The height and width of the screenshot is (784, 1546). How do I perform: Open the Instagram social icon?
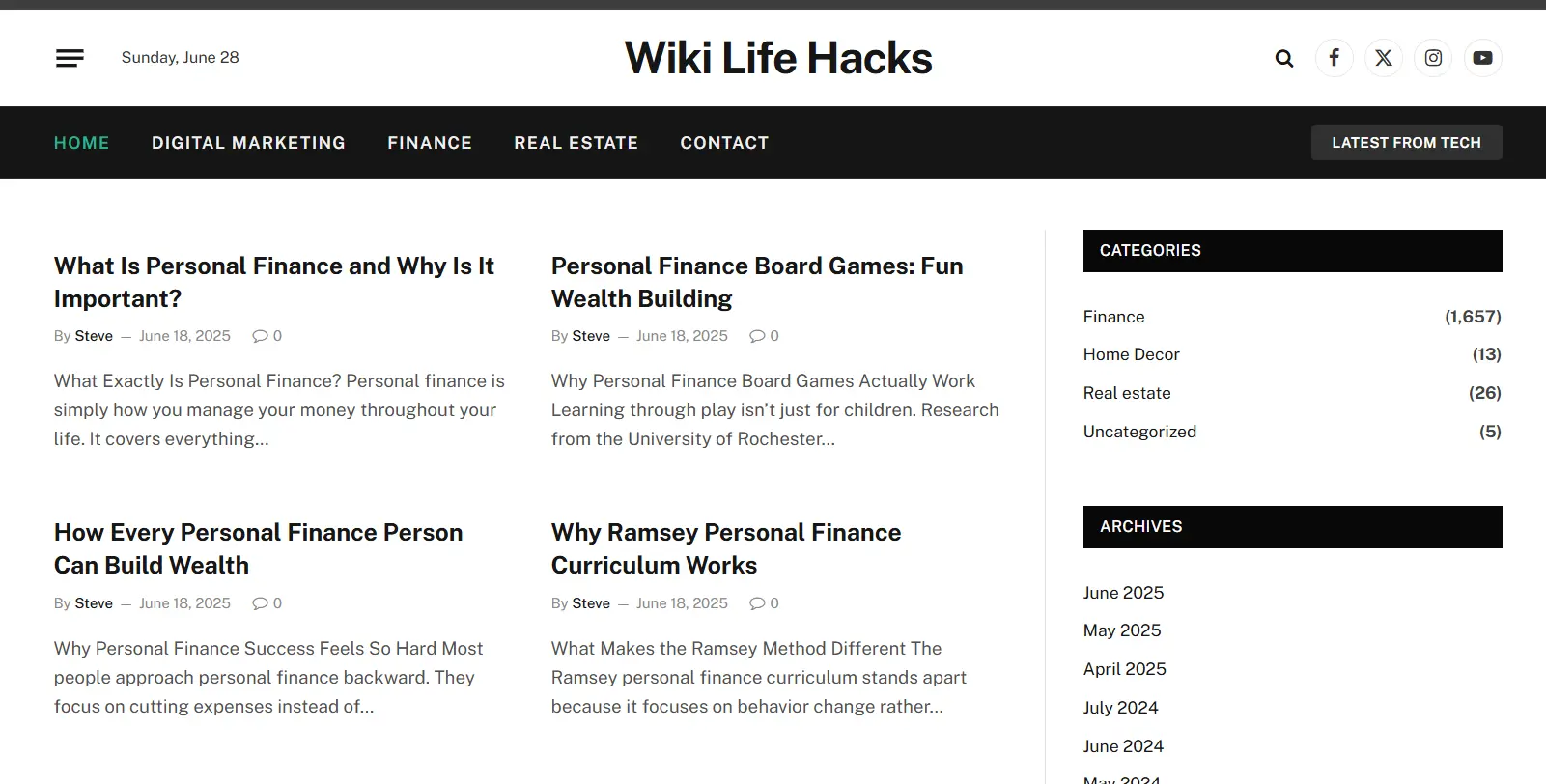click(1433, 58)
